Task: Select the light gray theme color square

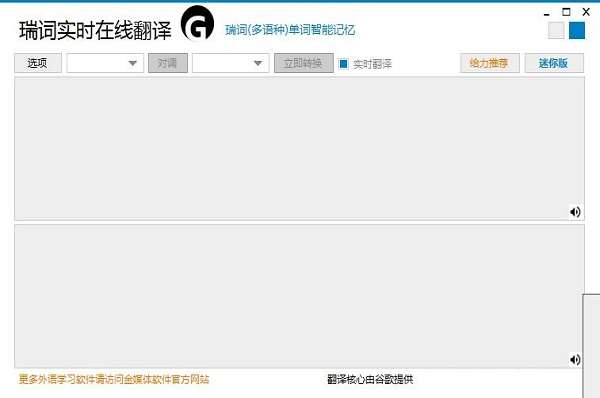Action: pyautogui.click(x=556, y=31)
